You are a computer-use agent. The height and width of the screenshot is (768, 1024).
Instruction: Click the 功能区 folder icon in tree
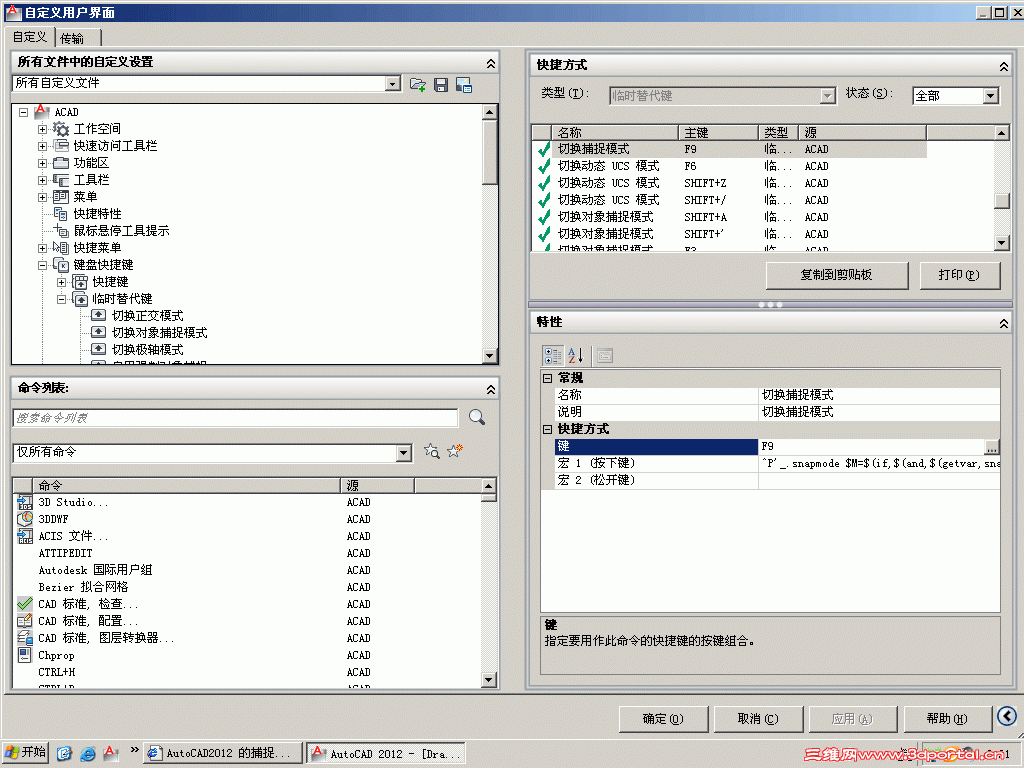point(61,163)
